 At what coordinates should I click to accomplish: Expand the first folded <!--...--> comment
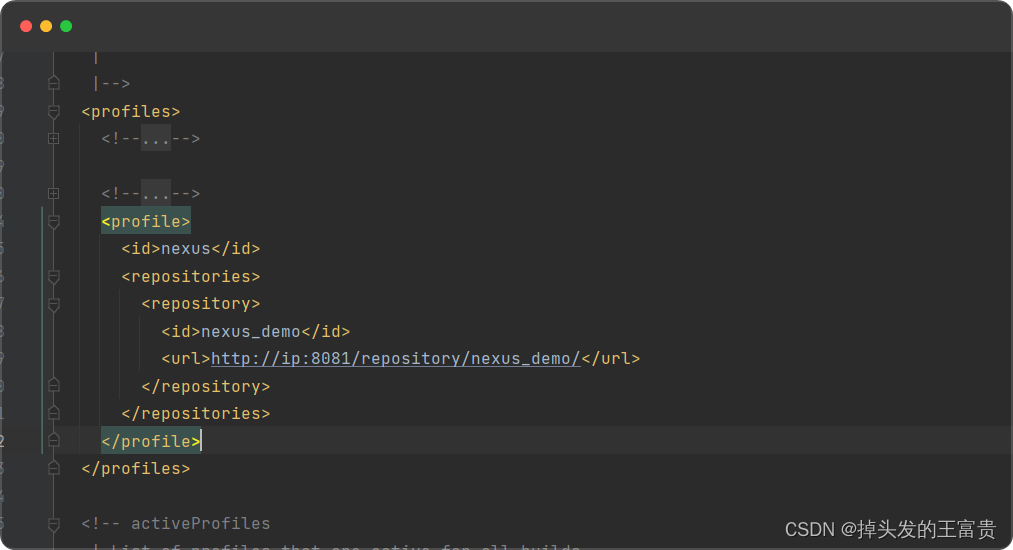point(54,139)
